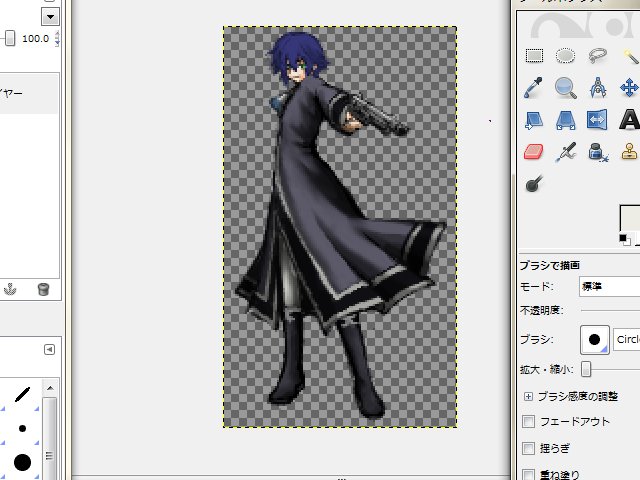Reset colors to default black and white
Image resolution: width=640 pixels, height=480 pixels.
pyautogui.click(x=624, y=240)
